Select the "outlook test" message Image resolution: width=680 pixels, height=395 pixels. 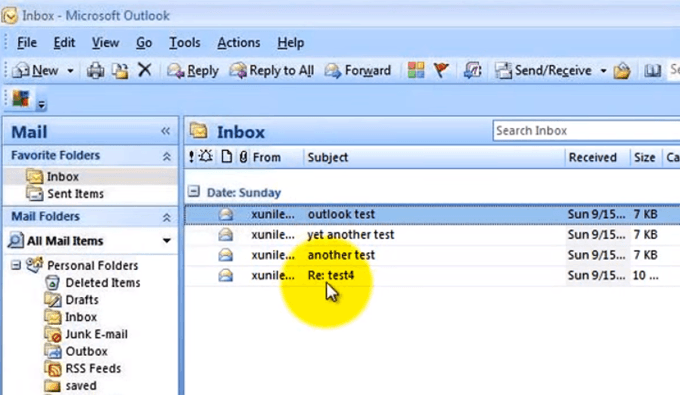click(x=432, y=214)
